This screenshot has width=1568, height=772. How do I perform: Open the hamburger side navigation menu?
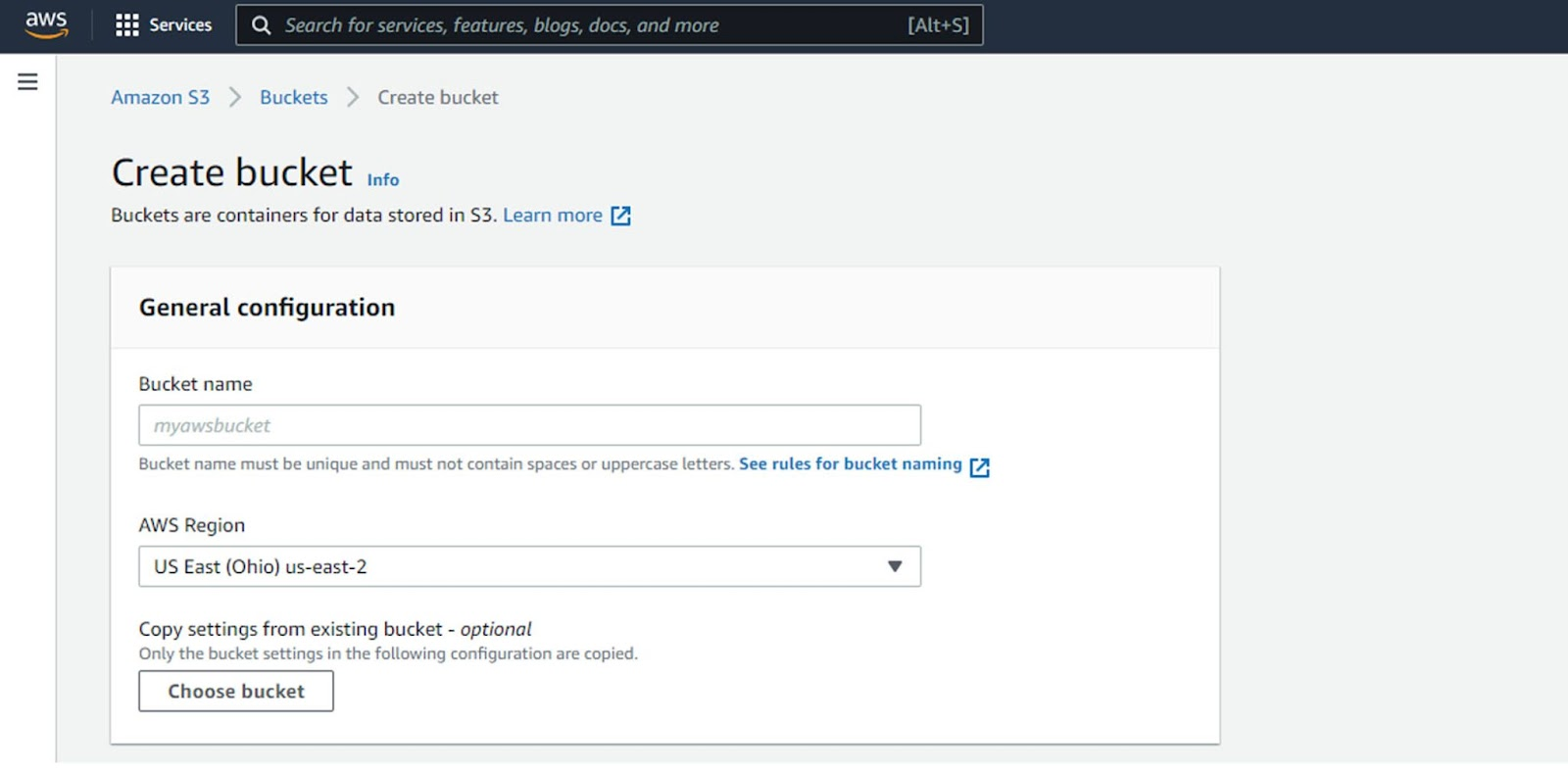(x=27, y=81)
